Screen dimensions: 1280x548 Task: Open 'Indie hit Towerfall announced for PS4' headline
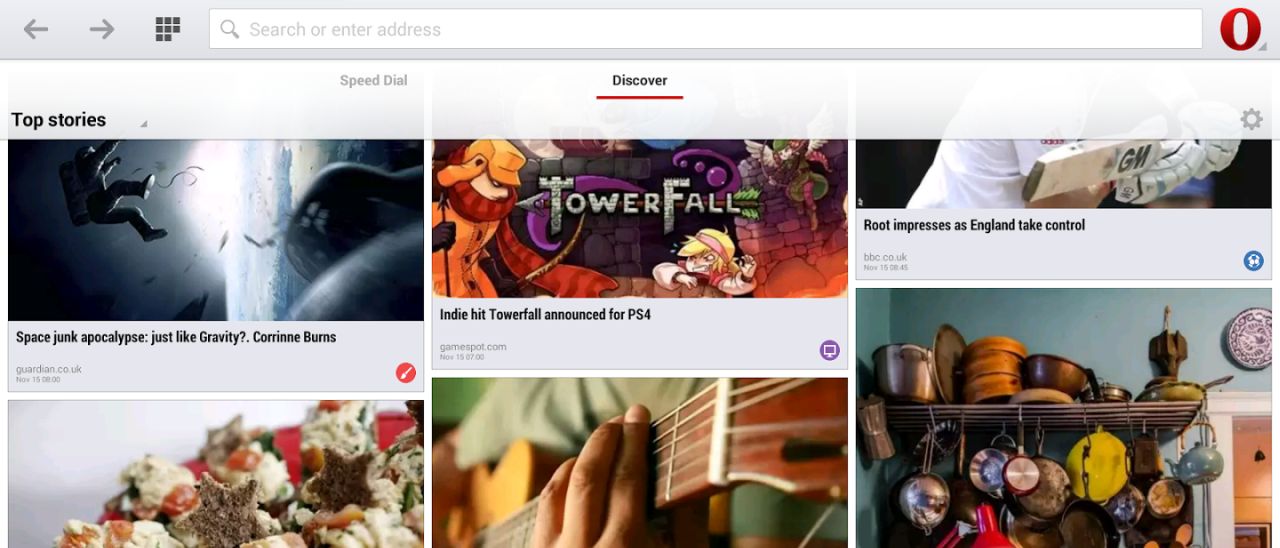click(545, 314)
